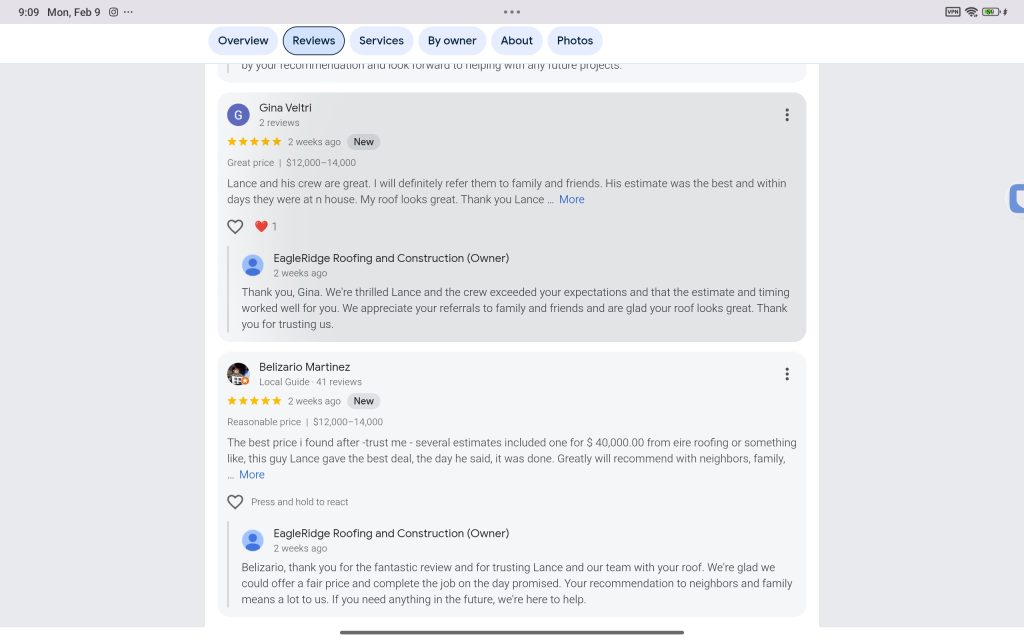Image resolution: width=1024 pixels, height=640 pixels.
Task: Tap Belizario Martinez's profile photo
Action: click(x=238, y=374)
